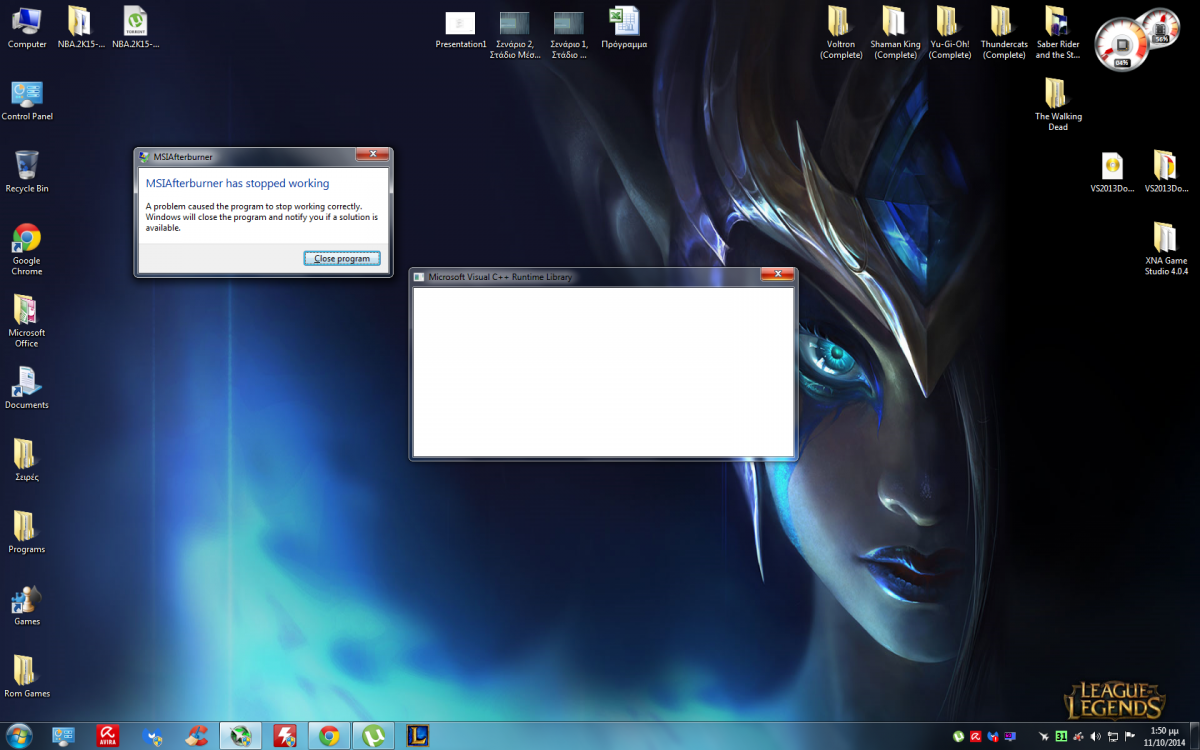Screen dimensions: 1200x750
Task: Open the Action Center flag icon
Action: click(x=1129, y=737)
